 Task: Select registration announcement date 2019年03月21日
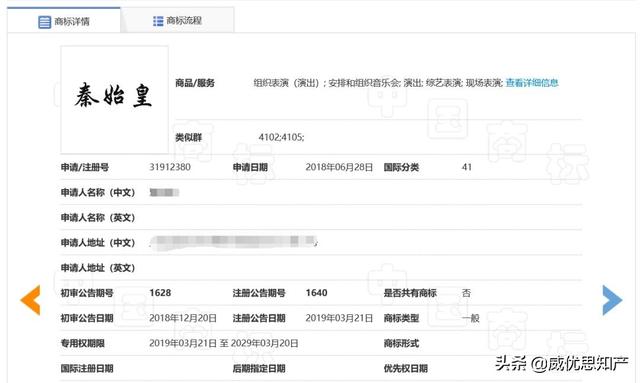point(339,318)
